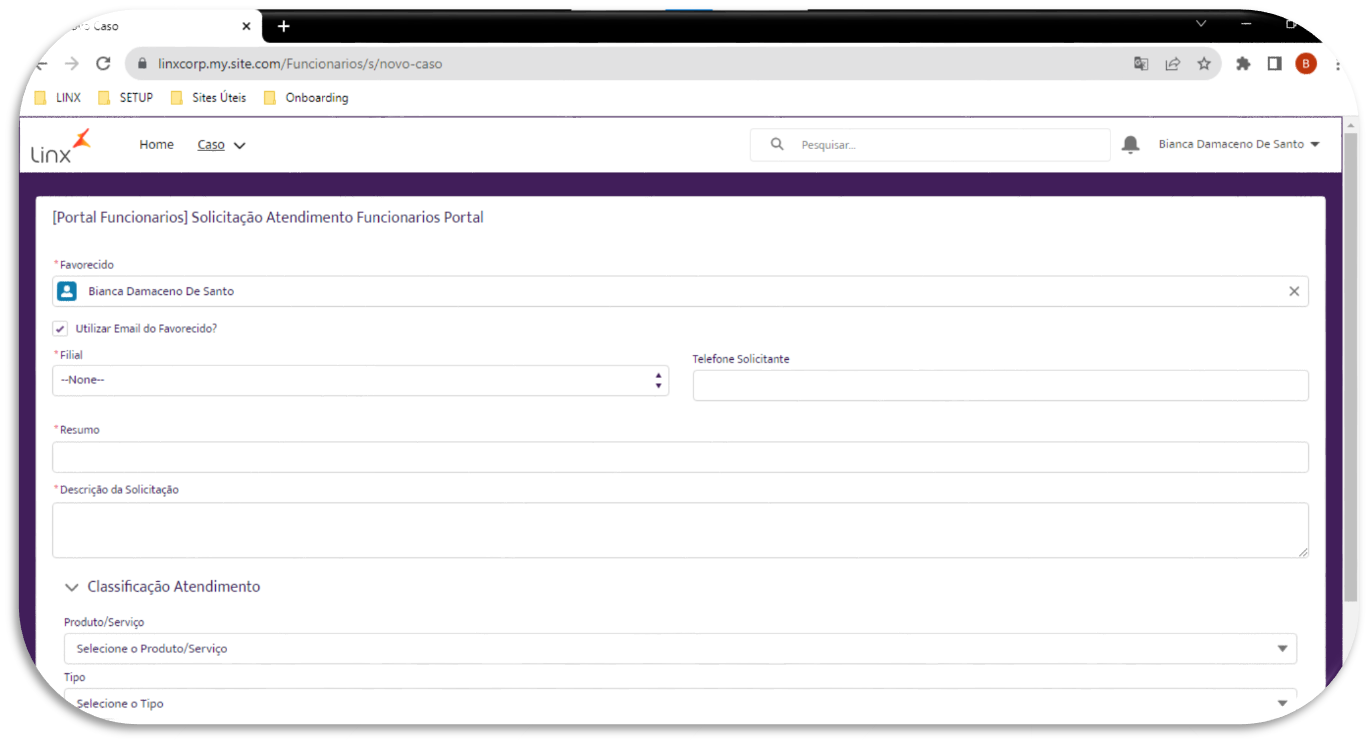Viewport: 1370px width, 744px height.
Task: Click the form title Solicitação Atendimento Funcionarios Portal
Action: (268, 217)
